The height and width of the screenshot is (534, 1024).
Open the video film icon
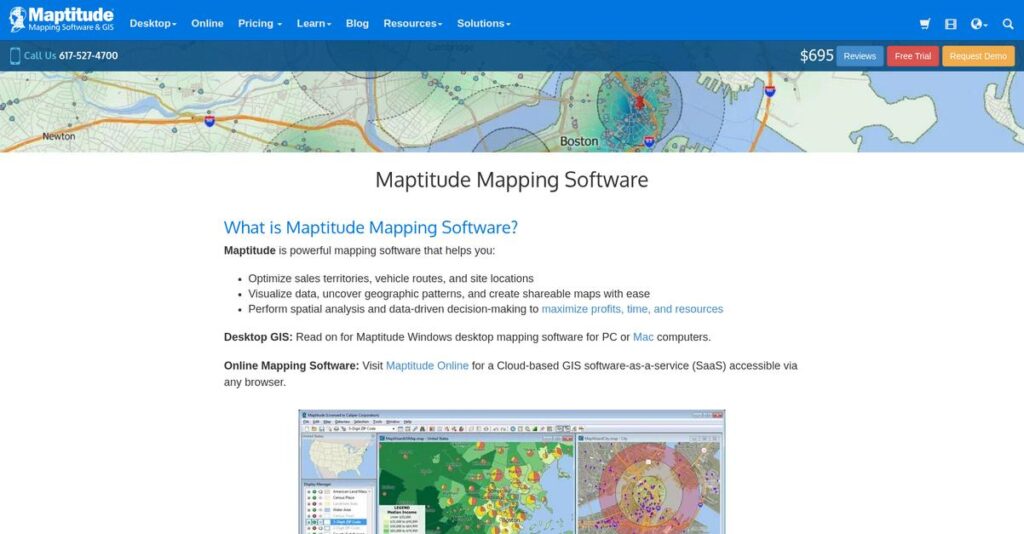(951, 24)
